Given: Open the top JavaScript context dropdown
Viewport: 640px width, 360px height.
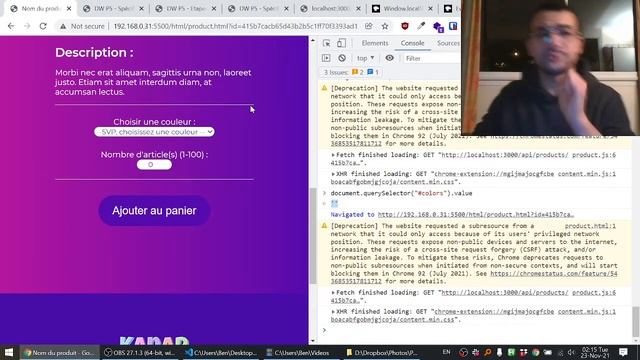Looking at the screenshot, I should pyautogui.click(x=365, y=58).
